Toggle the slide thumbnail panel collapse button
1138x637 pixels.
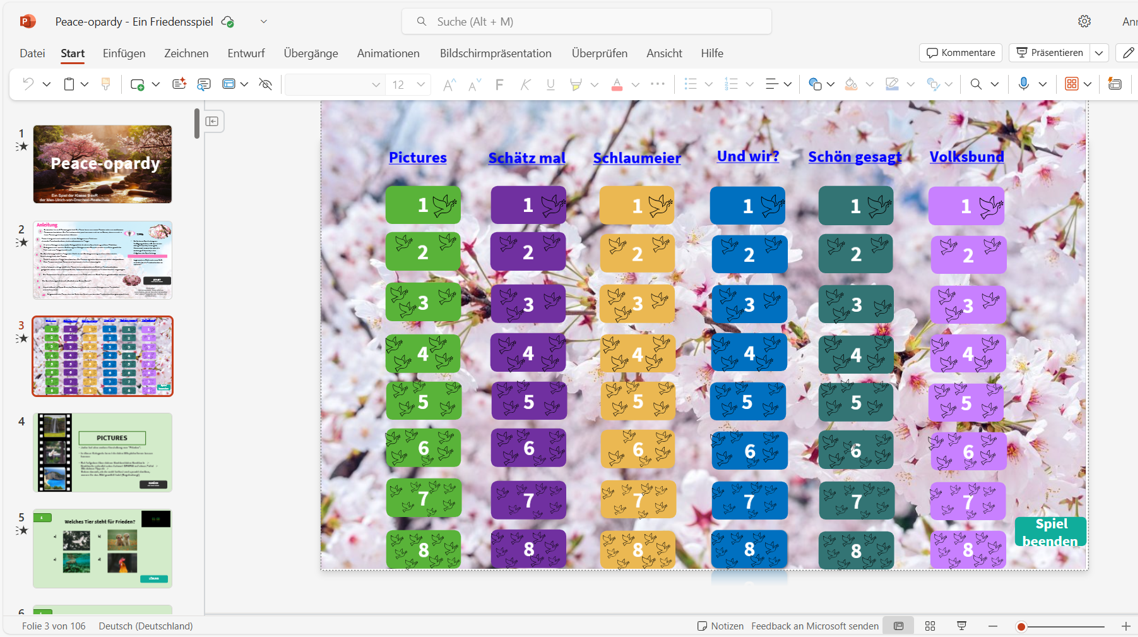click(213, 121)
